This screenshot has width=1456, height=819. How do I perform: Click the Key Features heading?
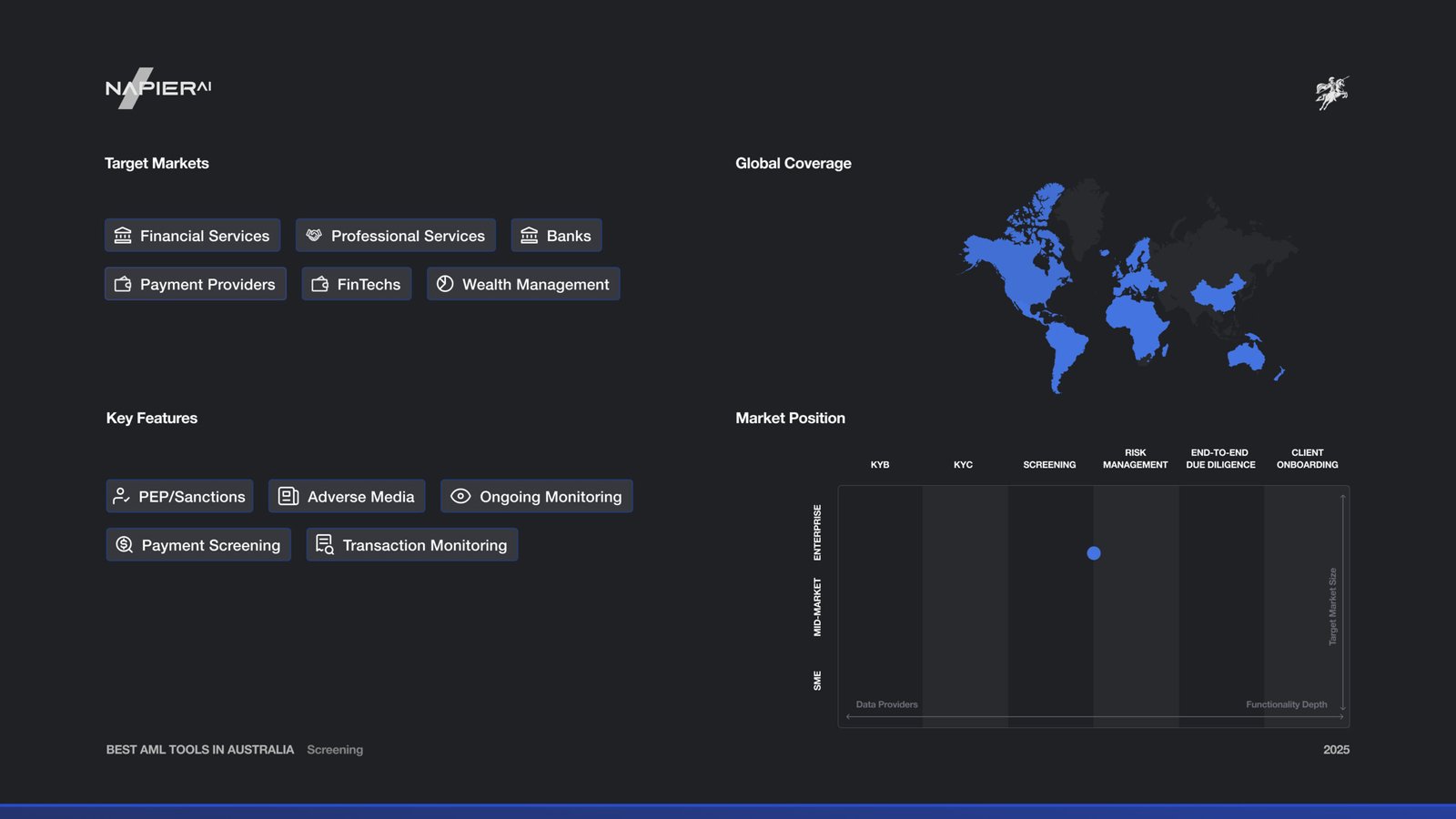tap(152, 419)
